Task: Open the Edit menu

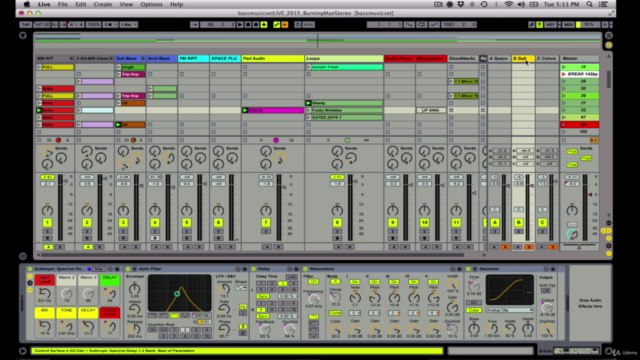Action: (80, 4)
